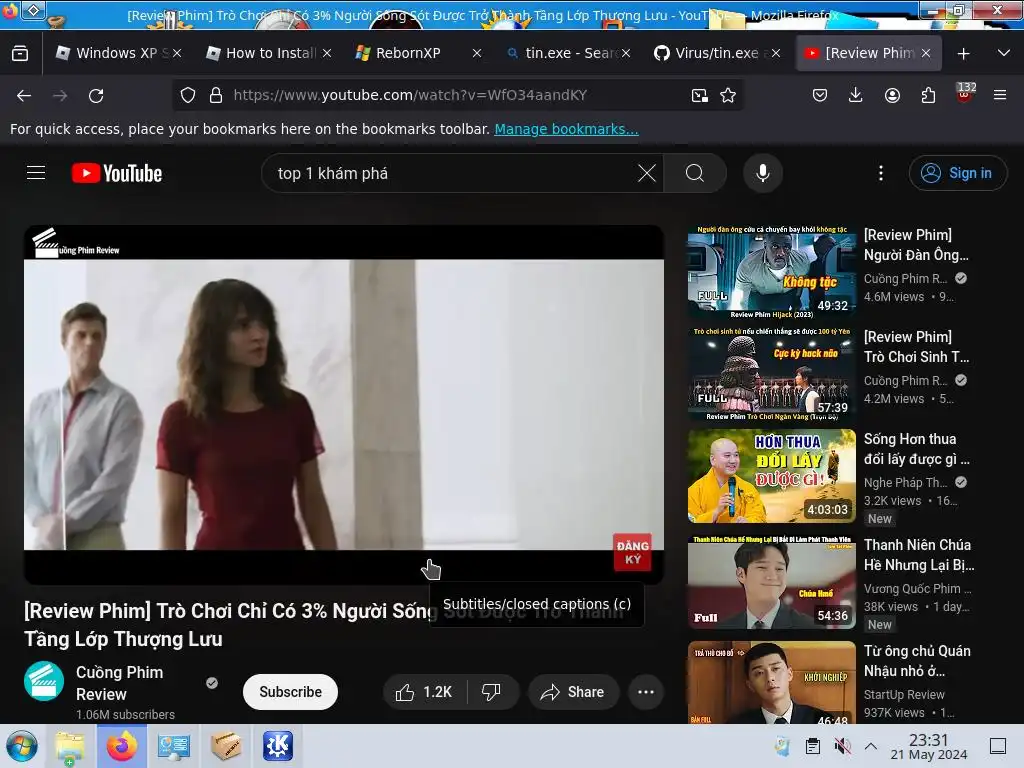Open Từ ông chủ Quán Nhậu video

point(771,682)
